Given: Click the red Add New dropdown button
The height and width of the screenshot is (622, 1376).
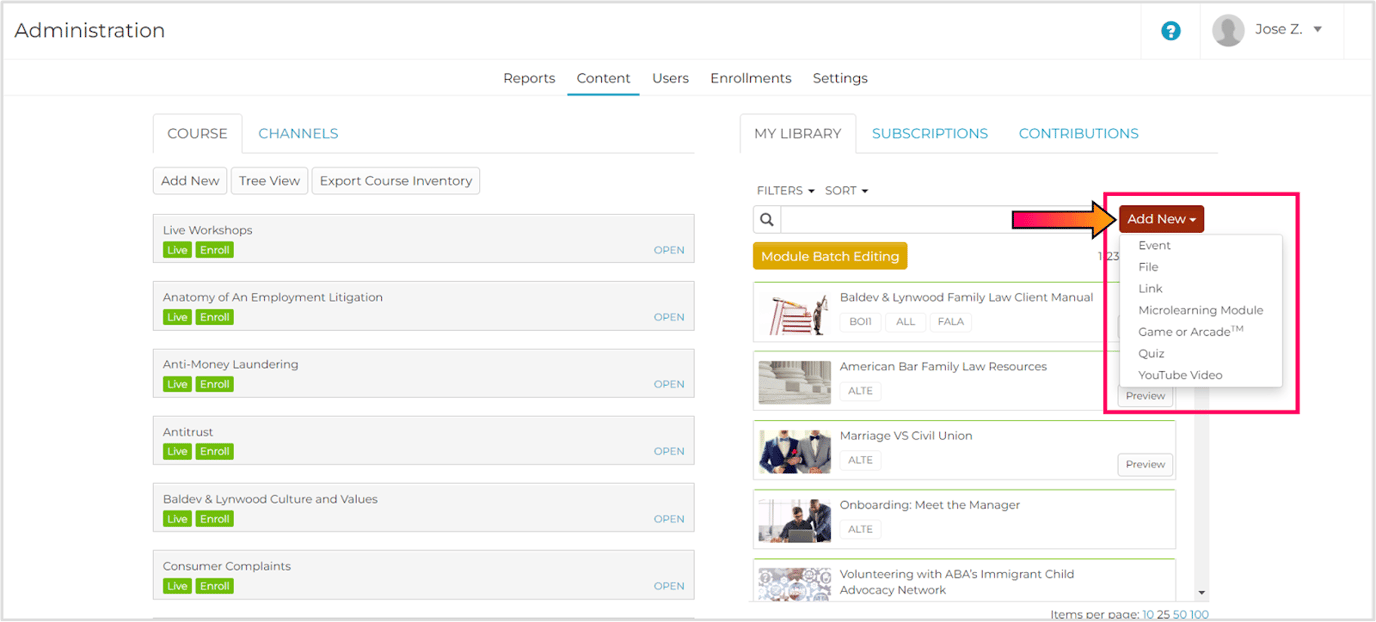Looking at the screenshot, I should point(1161,219).
